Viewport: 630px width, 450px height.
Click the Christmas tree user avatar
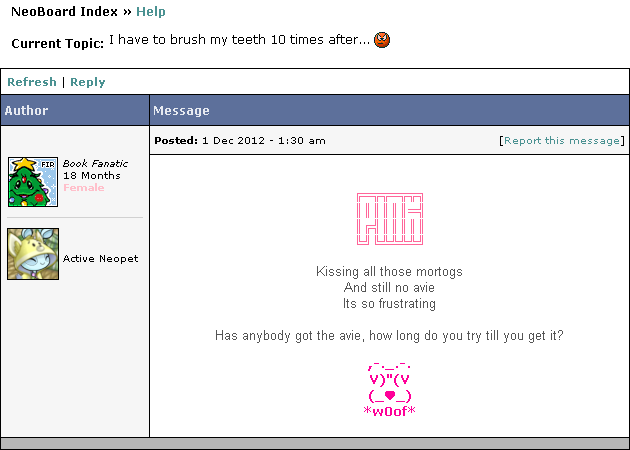pyautogui.click(x=32, y=181)
